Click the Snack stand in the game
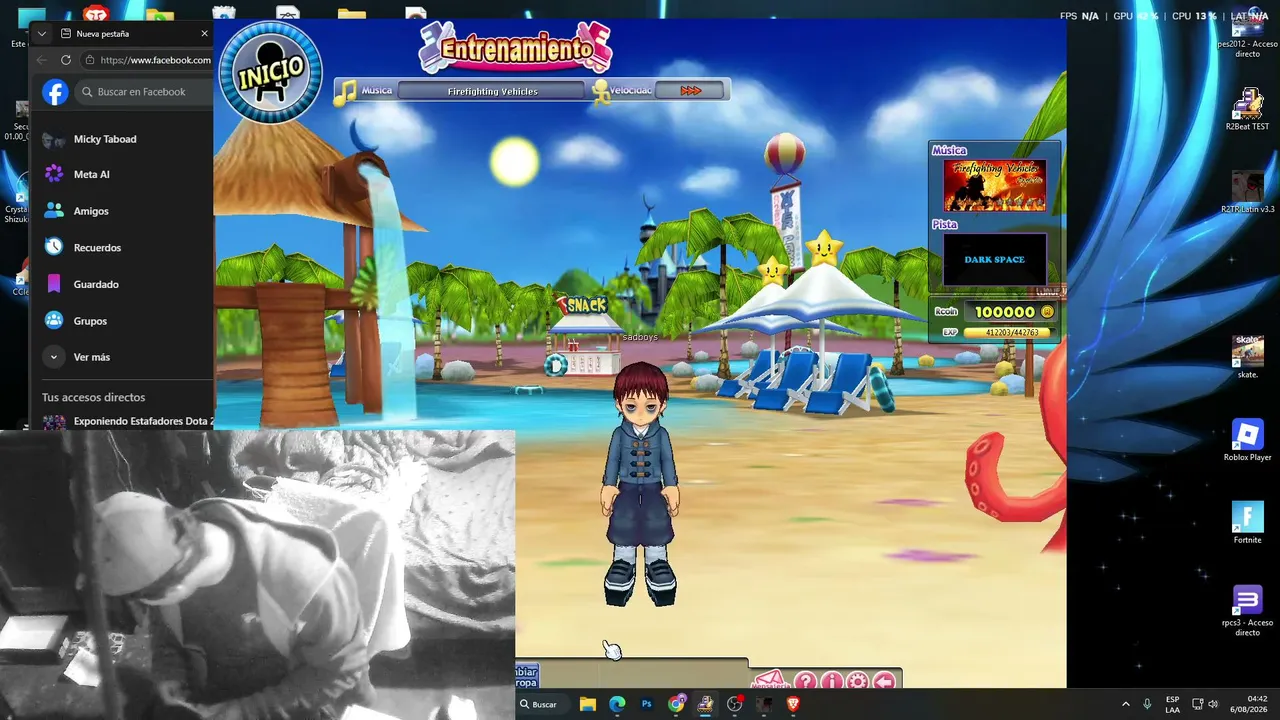The image size is (1280, 720). (x=585, y=335)
